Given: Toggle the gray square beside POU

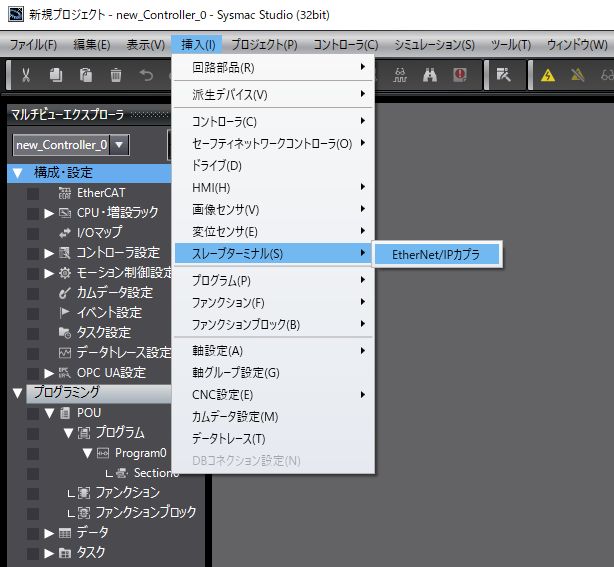Looking at the screenshot, I should point(33,414).
